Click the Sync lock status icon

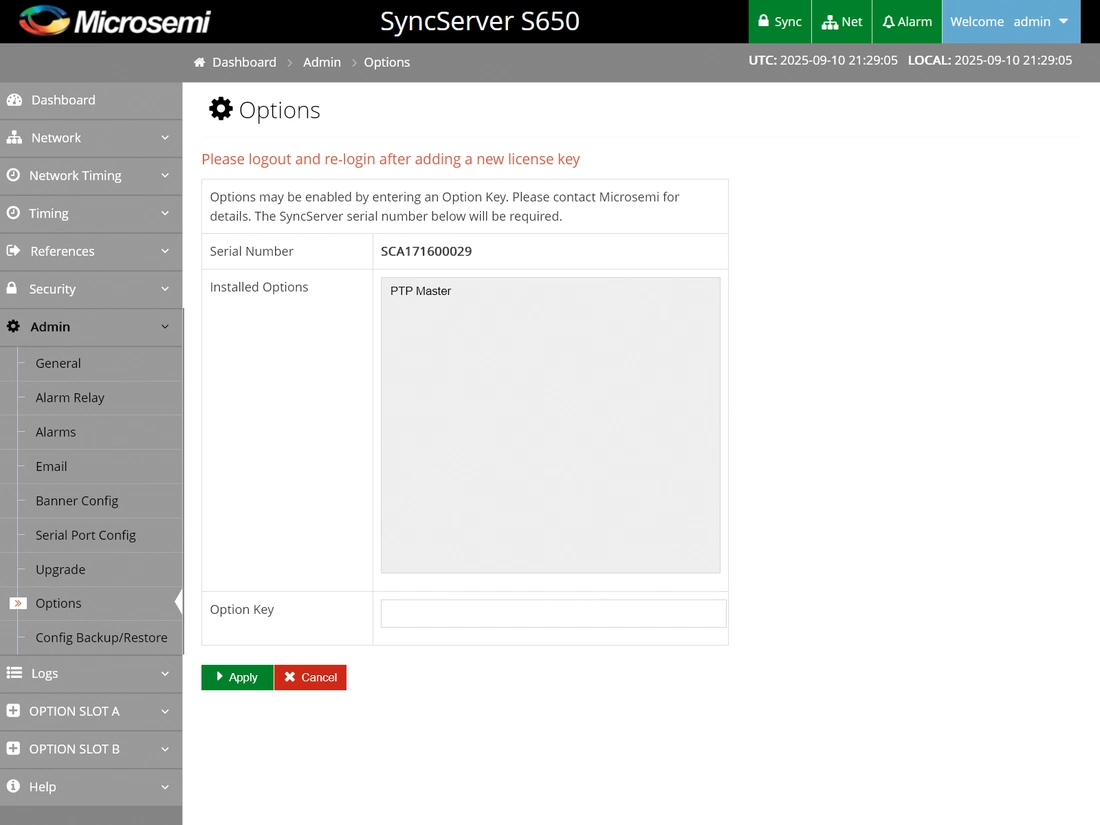point(763,21)
